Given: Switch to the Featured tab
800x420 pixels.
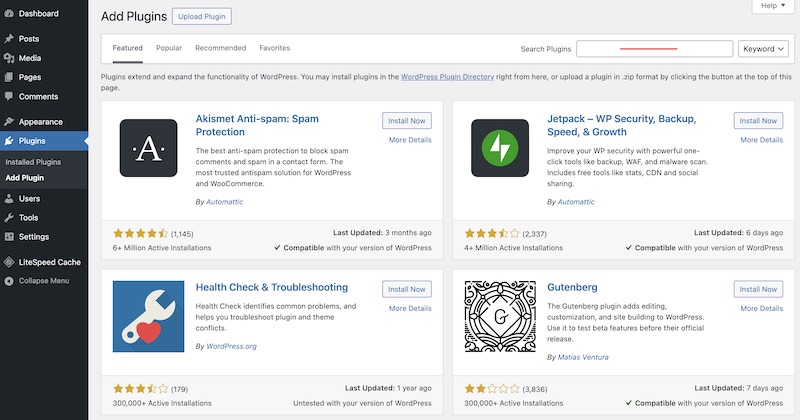Looking at the screenshot, I should [x=128, y=48].
